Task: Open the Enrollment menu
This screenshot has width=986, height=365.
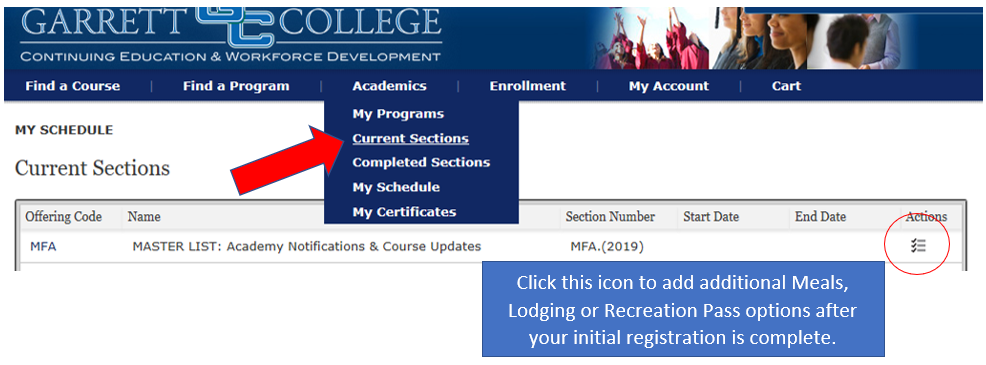Action: click(528, 86)
